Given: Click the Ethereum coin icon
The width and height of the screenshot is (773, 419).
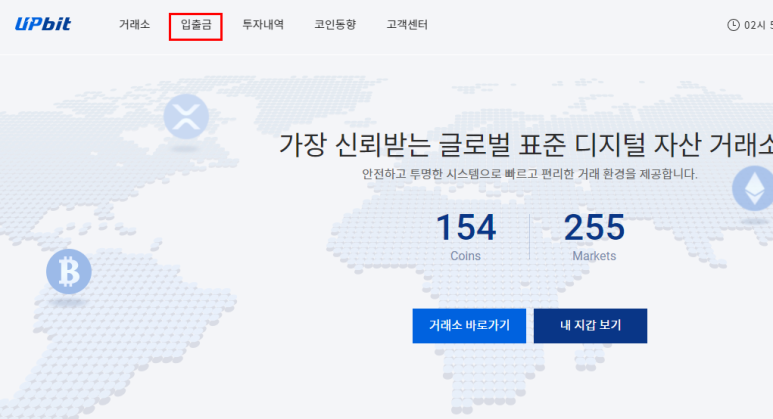Looking at the screenshot, I should coord(753,188).
